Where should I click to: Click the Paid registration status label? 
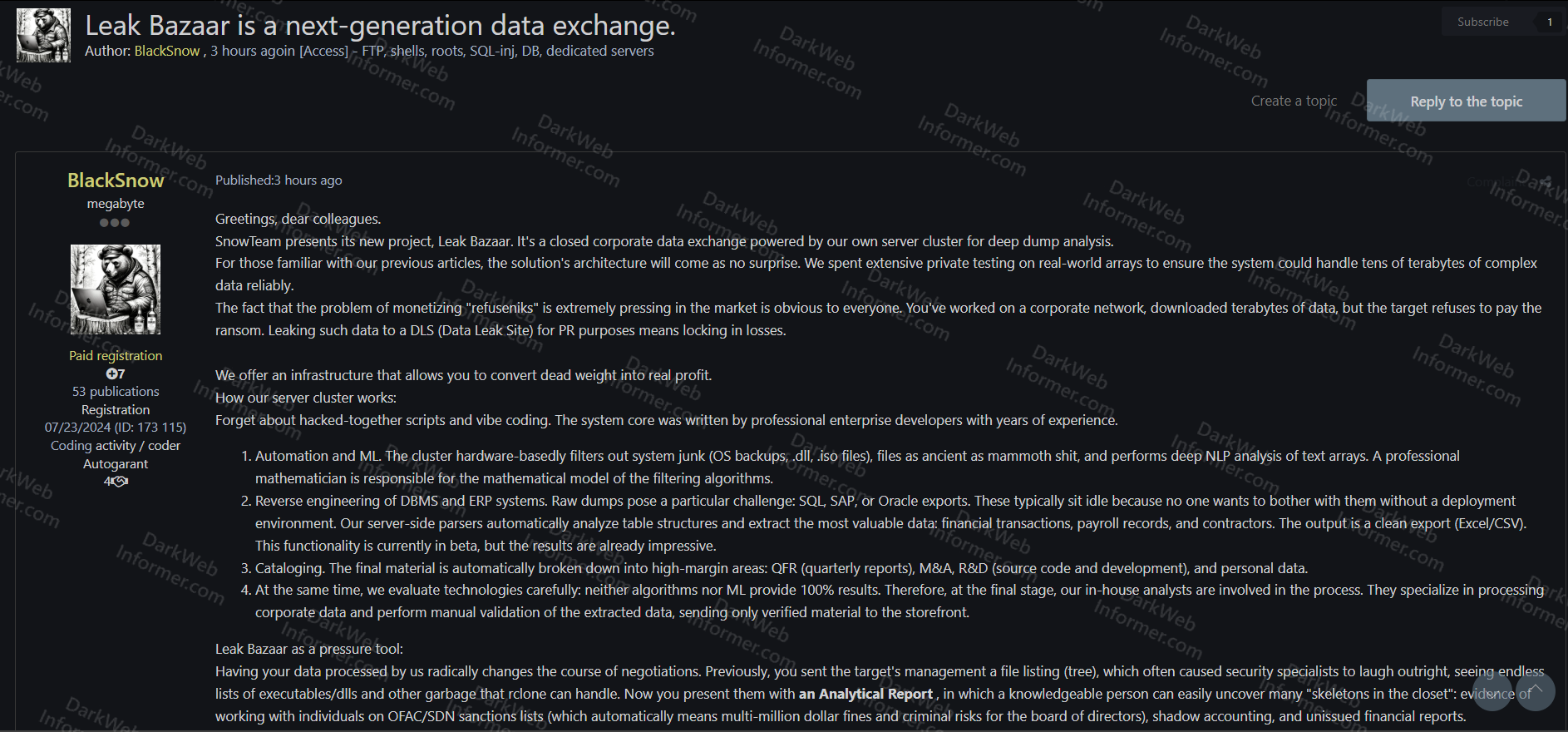tap(115, 355)
